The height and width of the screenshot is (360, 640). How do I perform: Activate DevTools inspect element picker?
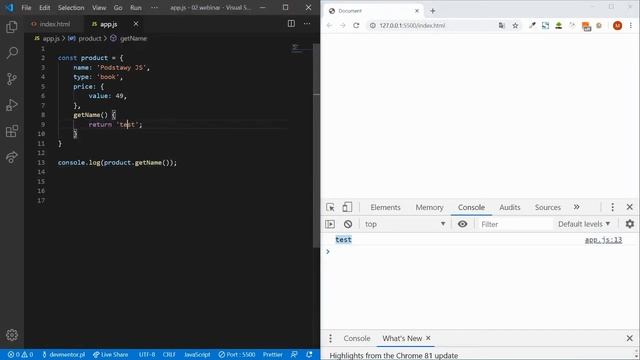point(330,207)
